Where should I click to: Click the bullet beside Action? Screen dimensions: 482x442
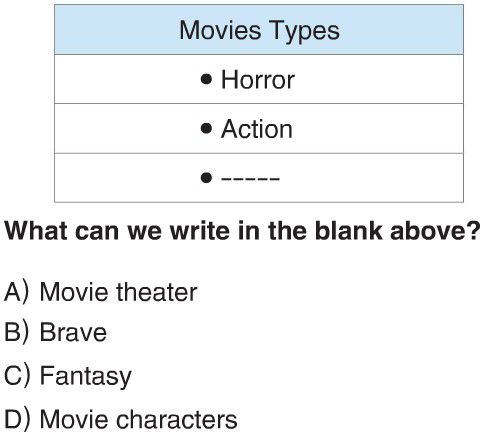tap(206, 128)
